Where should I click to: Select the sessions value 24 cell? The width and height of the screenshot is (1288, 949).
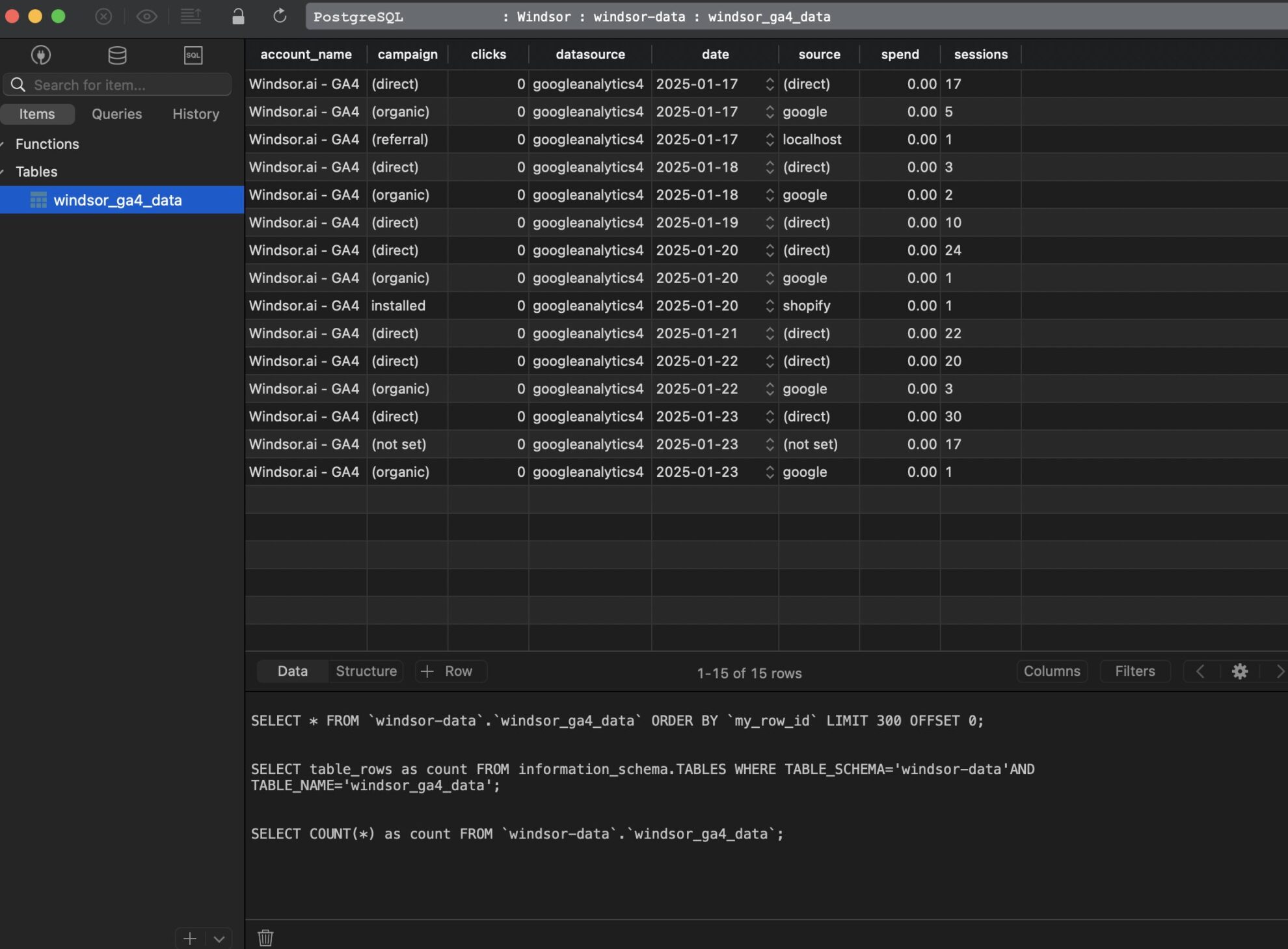coord(980,250)
